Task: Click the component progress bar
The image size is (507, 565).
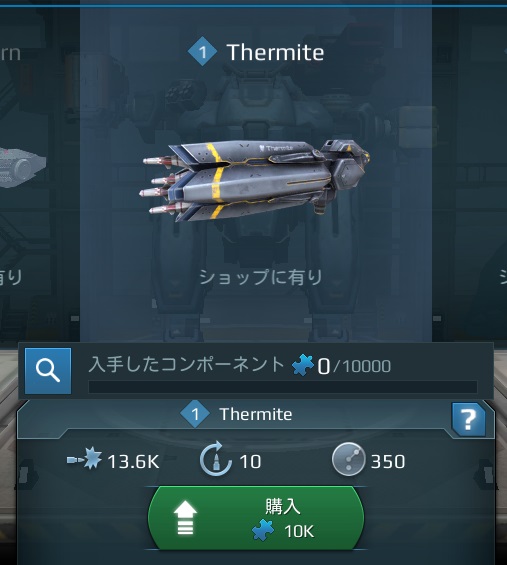Action: [283, 387]
